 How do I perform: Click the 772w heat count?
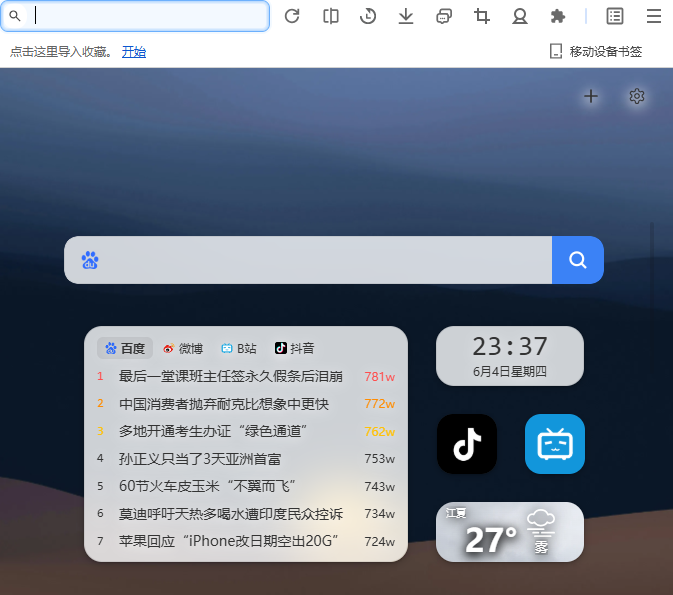coord(379,404)
